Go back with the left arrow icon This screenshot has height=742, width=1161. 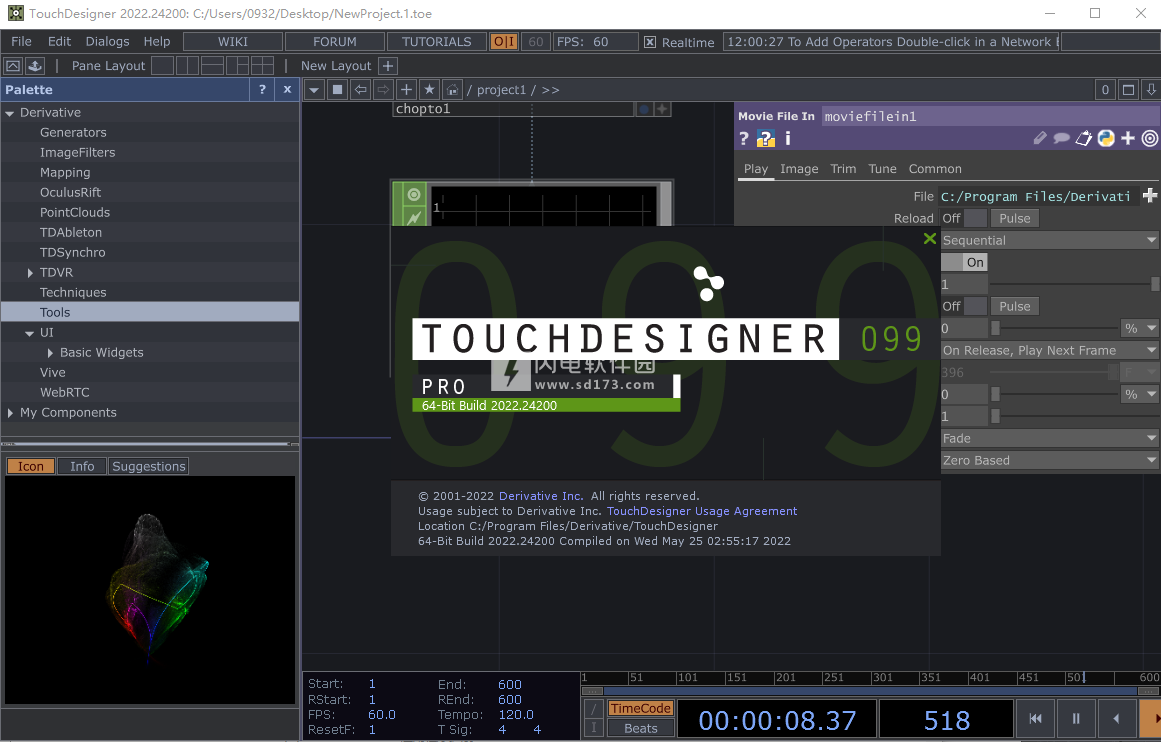coord(360,90)
